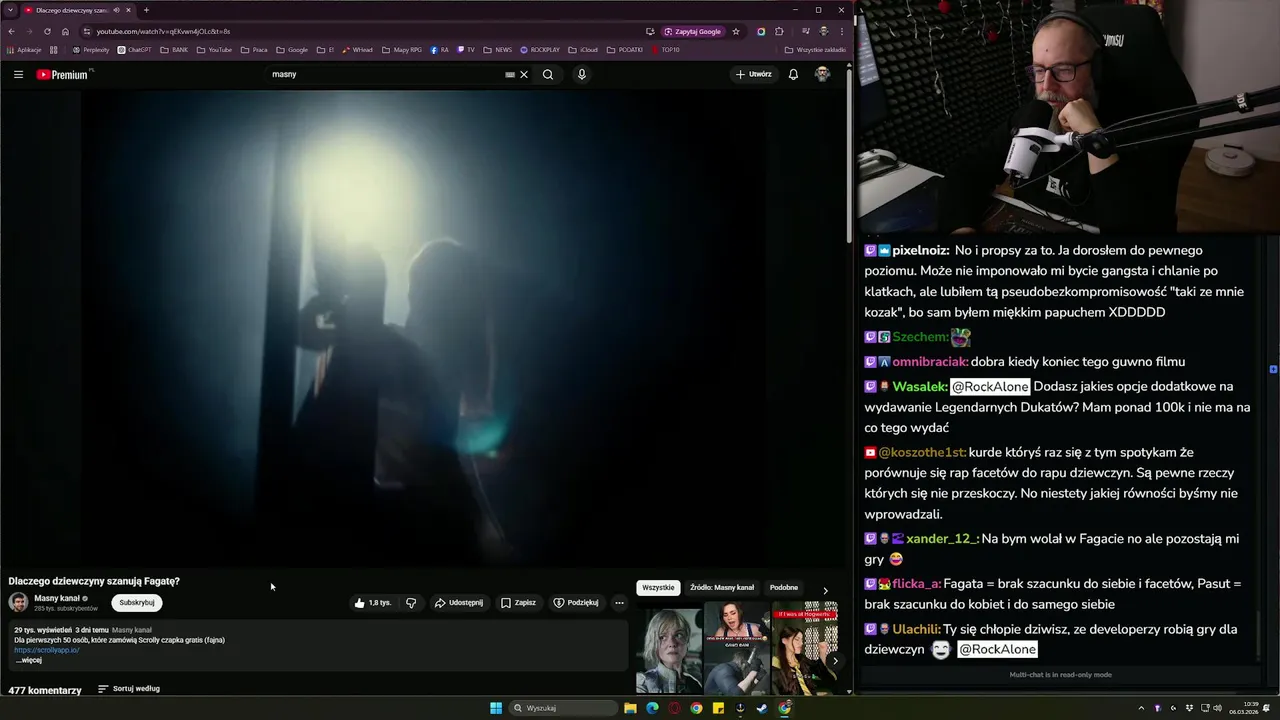Viewport: 1280px width, 720px height.
Task: Open the blonde woman video thumbnail
Action: (x=669, y=650)
